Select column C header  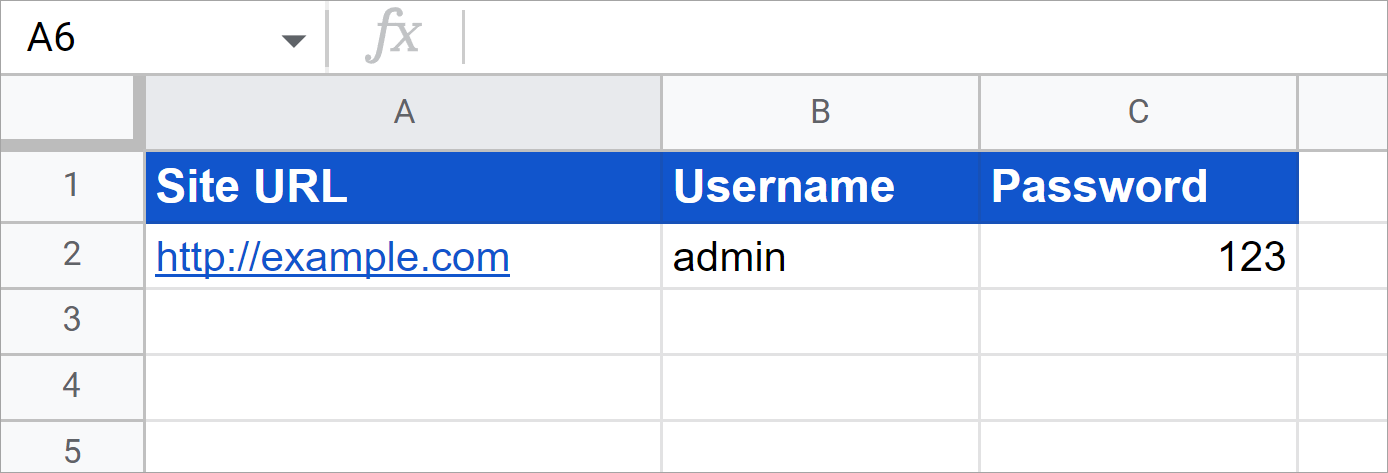coord(1138,112)
